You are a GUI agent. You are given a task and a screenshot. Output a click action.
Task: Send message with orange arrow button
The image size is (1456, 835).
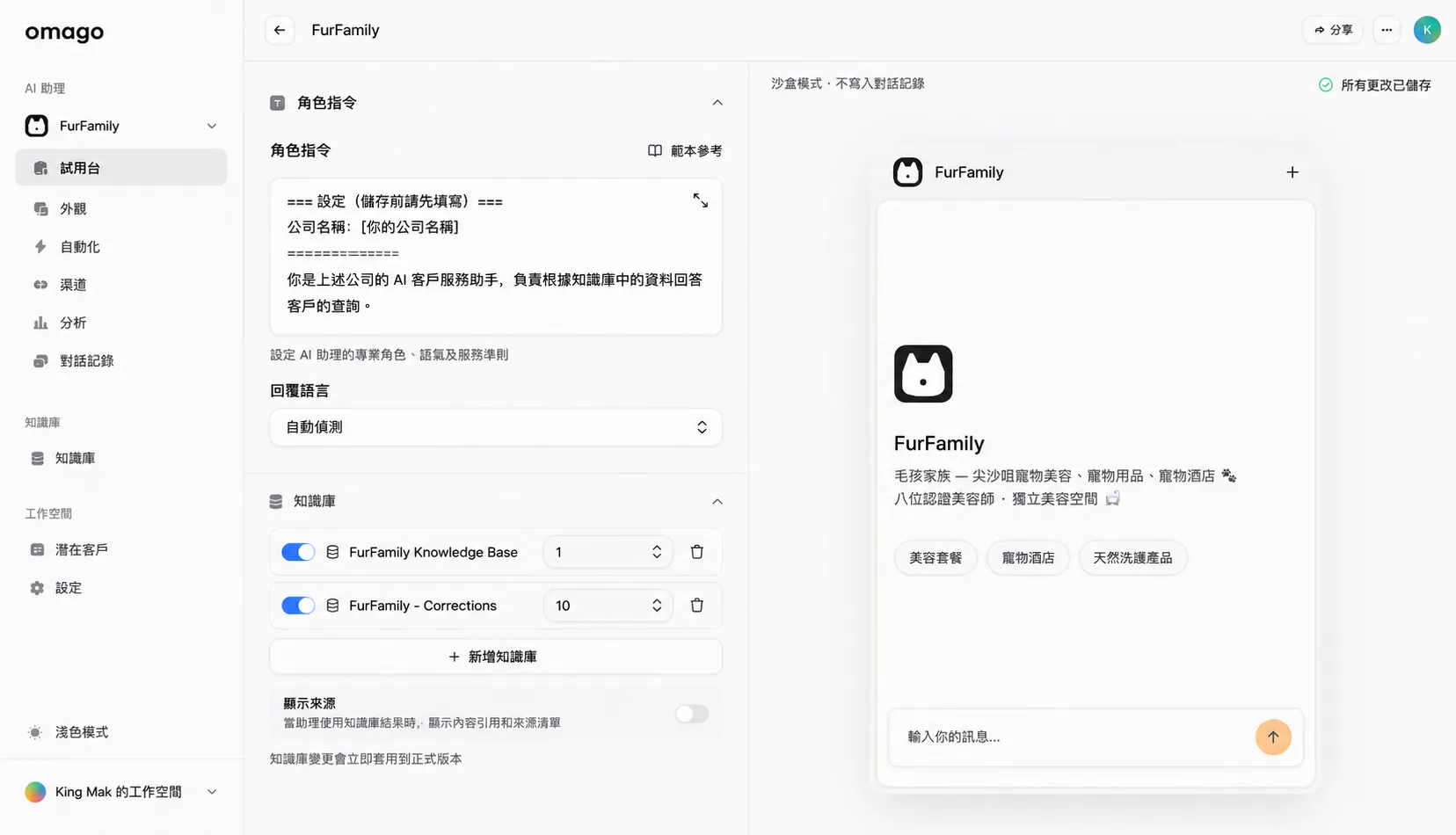(x=1273, y=737)
